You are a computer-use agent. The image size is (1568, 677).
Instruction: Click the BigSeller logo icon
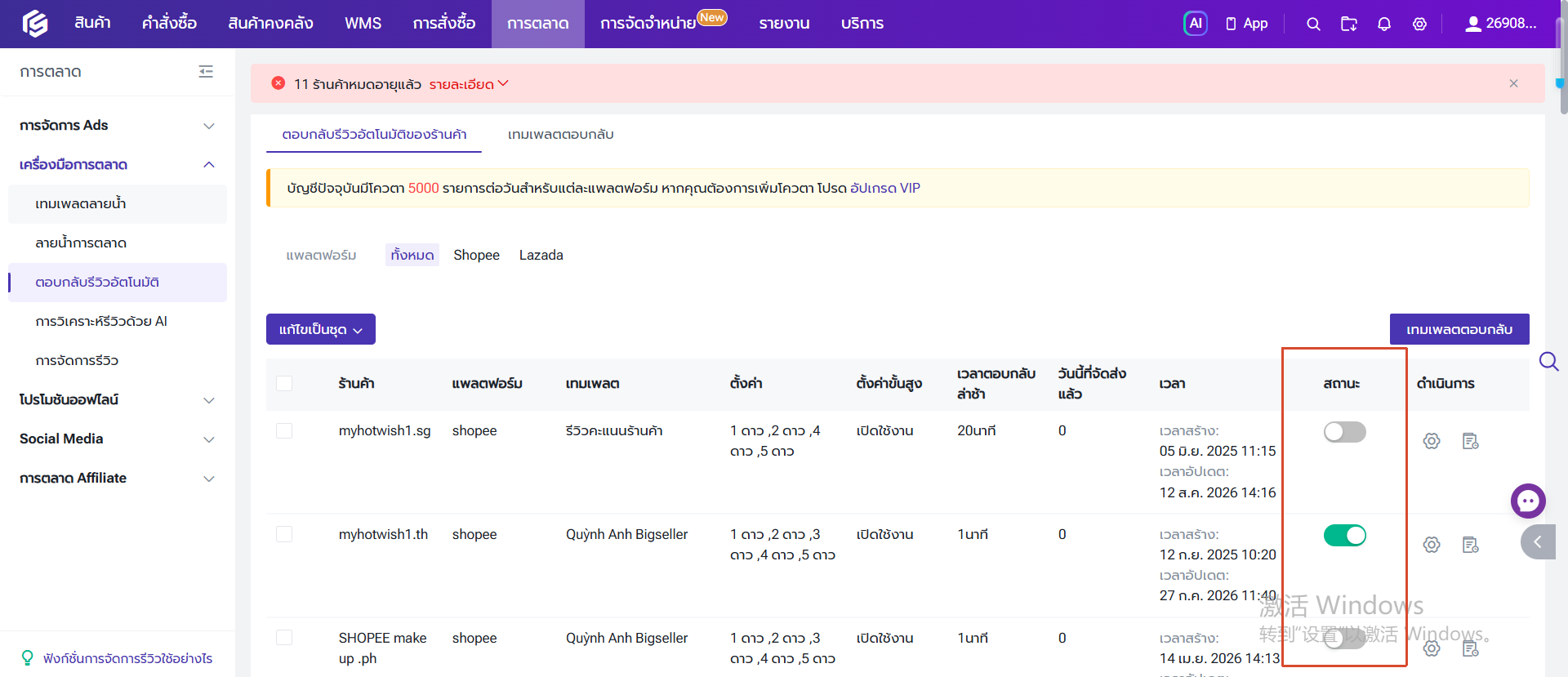point(34,24)
